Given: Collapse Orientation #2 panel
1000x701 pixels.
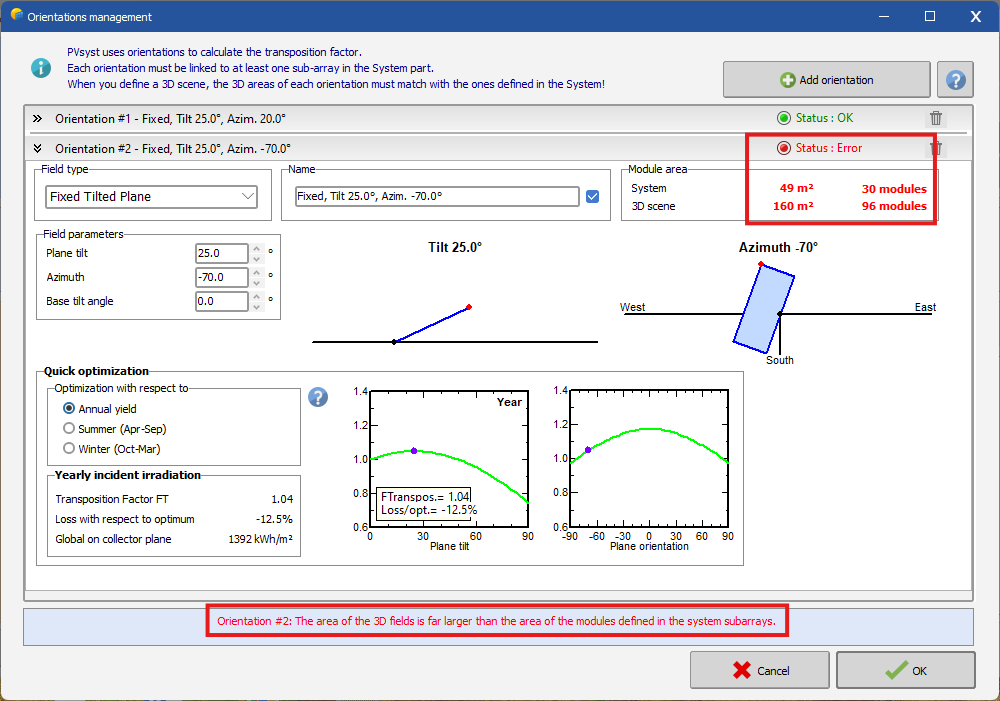Looking at the screenshot, I should tap(38, 149).
